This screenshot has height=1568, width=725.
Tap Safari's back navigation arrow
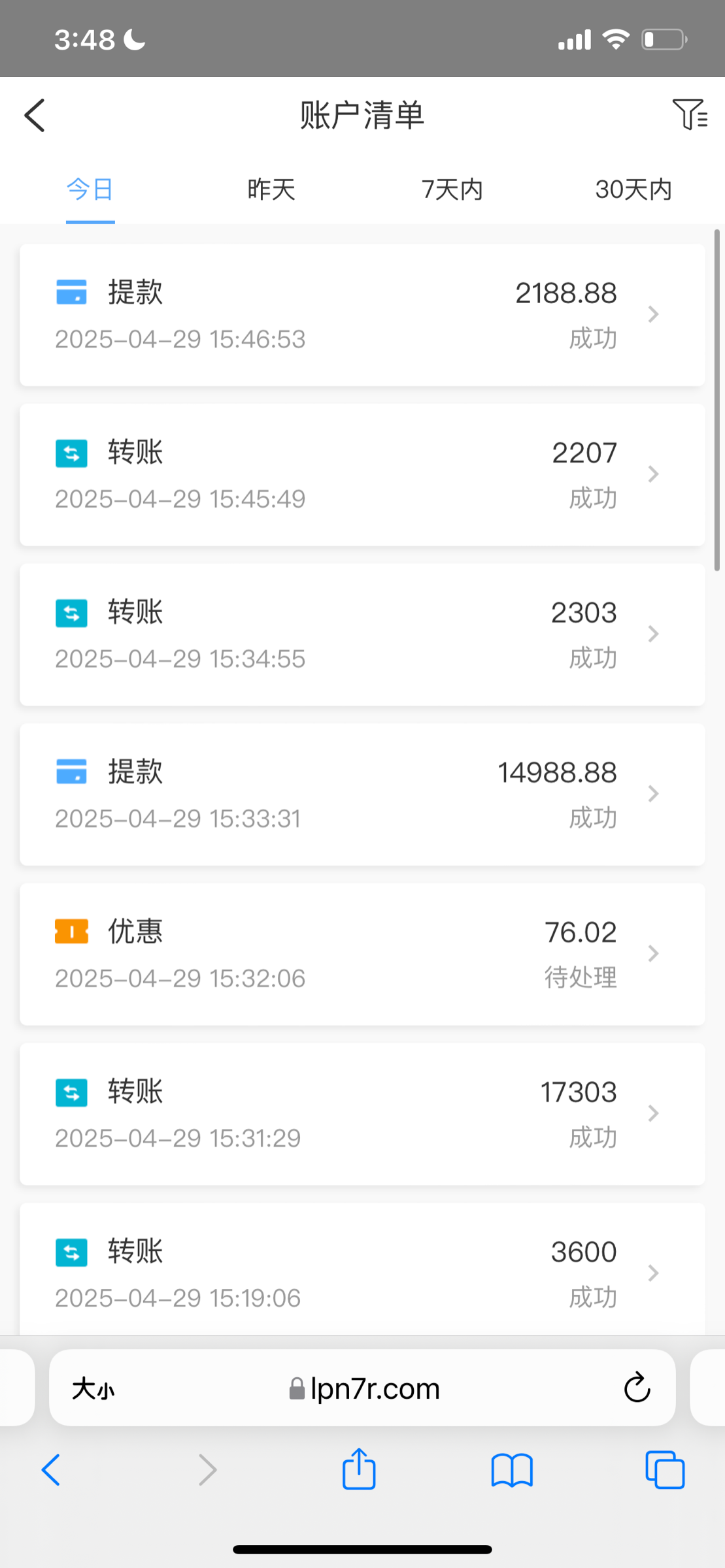(x=51, y=1470)
